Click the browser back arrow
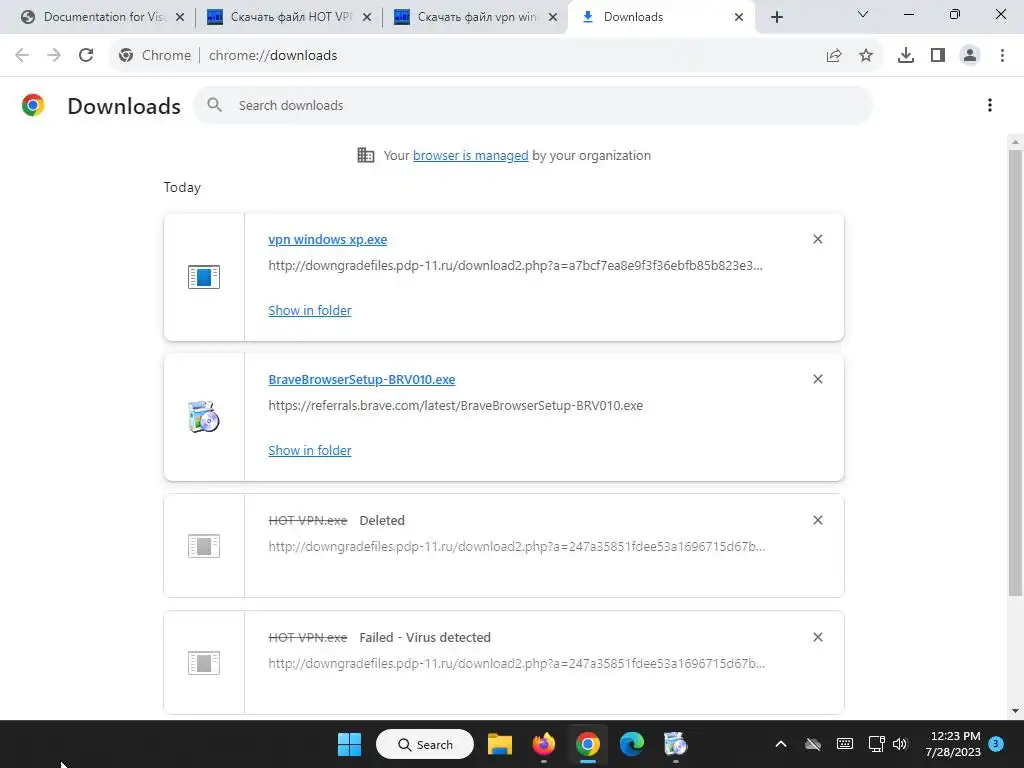Screen dimensions: 1024x768 pyautogui.click(x=22, y=56)
